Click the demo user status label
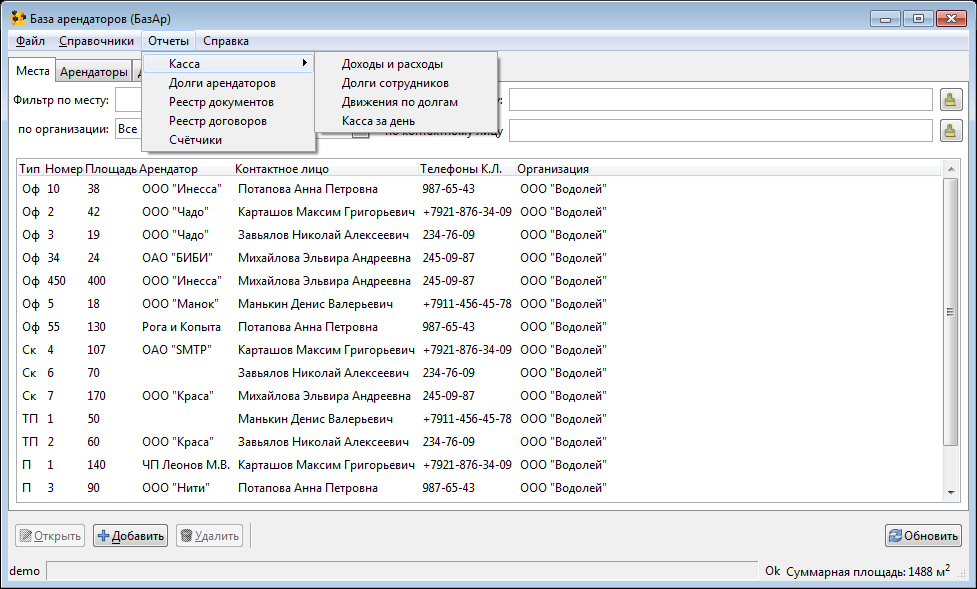977x589 pixels. (24, 571)
